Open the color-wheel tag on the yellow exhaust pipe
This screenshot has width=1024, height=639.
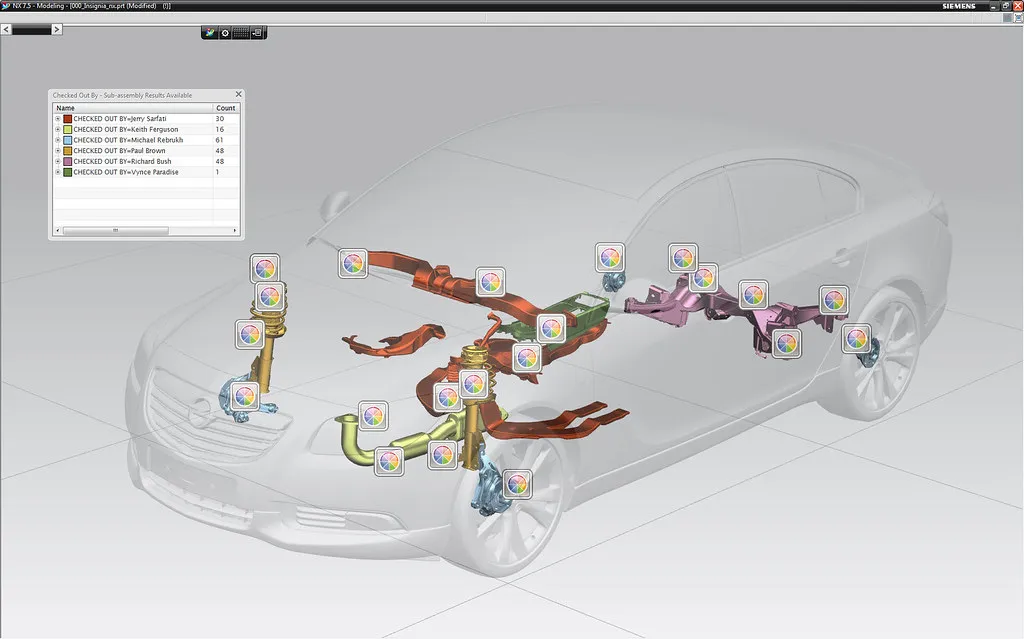tap(389, 462)
